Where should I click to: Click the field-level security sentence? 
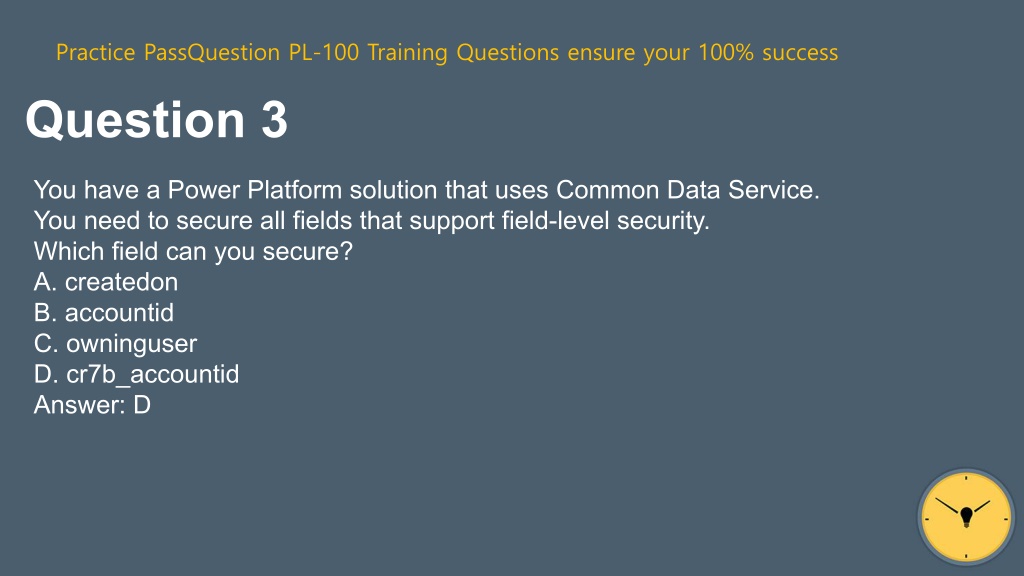372,221
